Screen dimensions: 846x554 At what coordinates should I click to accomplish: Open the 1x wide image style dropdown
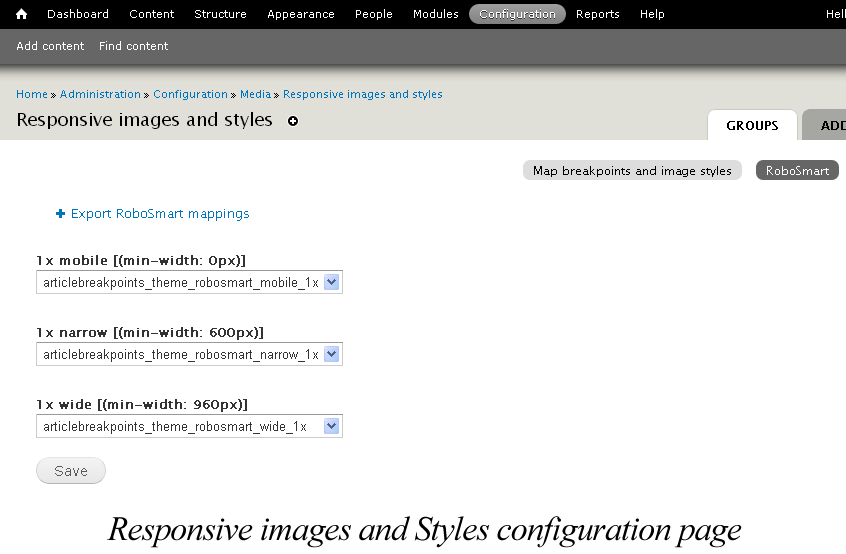pyautogui.click(x=189, y=426)
